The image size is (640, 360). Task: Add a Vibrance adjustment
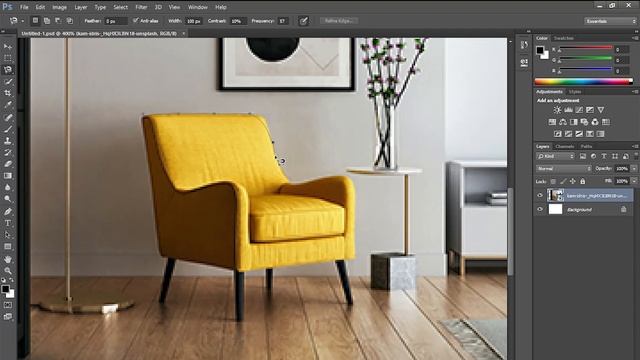(601, 110)
